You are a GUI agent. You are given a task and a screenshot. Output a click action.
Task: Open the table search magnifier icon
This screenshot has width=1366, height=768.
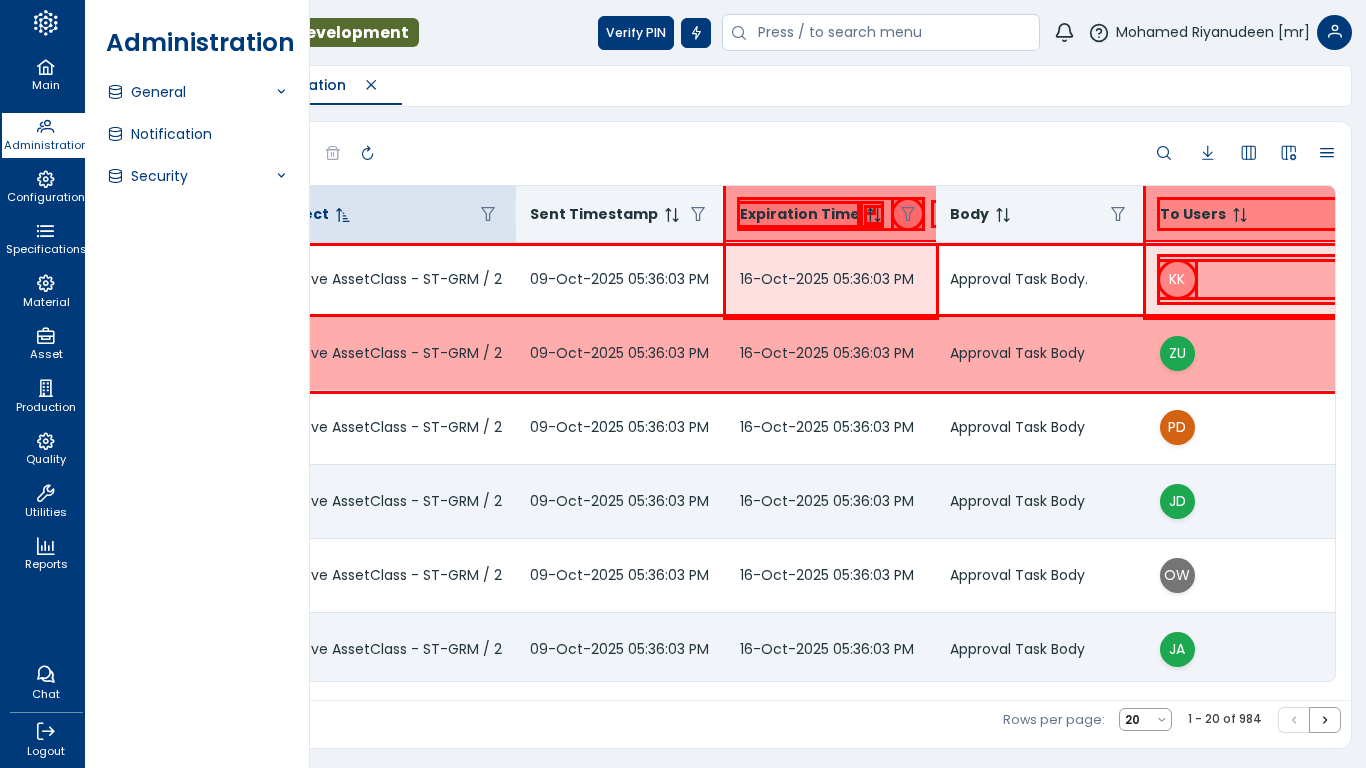click(x=1164, y=153)
